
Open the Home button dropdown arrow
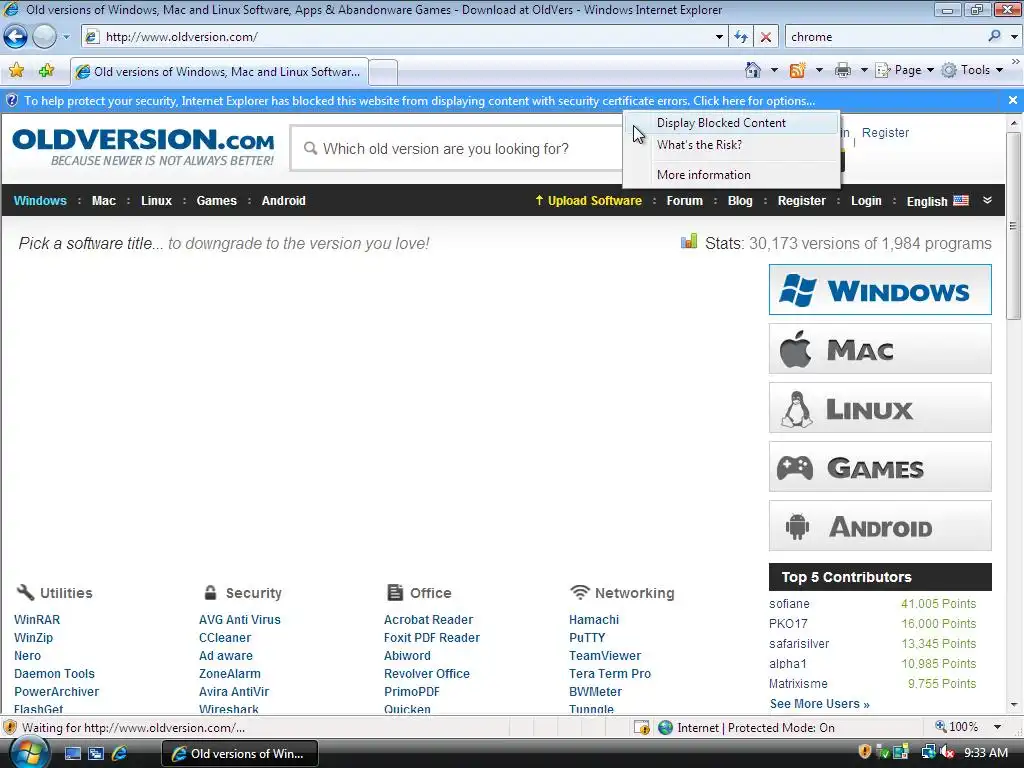click(775, 70)
